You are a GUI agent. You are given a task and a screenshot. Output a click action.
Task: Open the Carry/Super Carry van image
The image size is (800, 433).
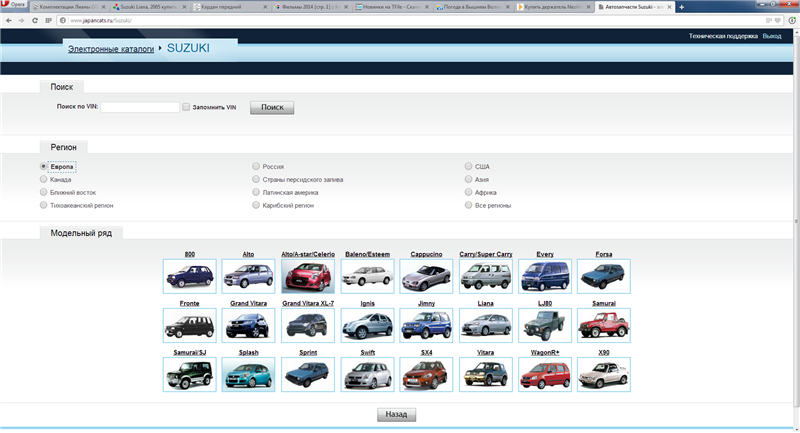(x=486, y=276)
